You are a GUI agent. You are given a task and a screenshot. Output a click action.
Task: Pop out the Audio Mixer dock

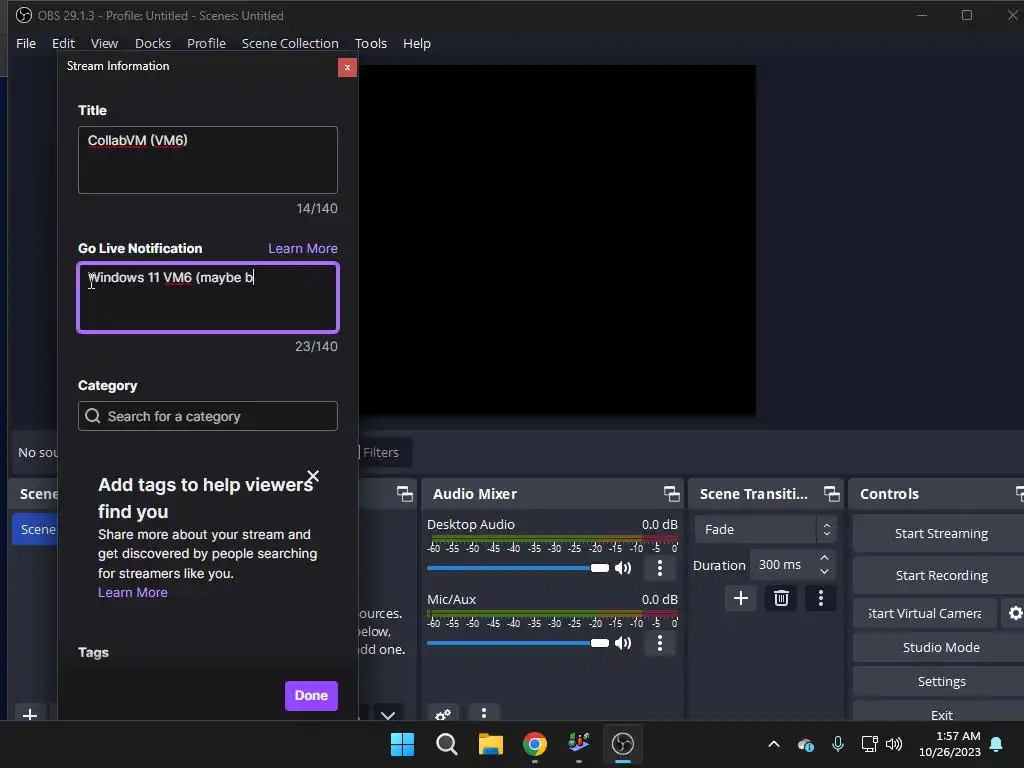pos(671,494)
